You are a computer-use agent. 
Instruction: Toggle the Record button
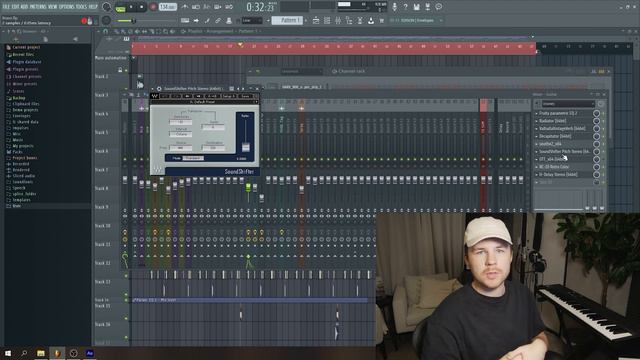[x=153, y=7]
